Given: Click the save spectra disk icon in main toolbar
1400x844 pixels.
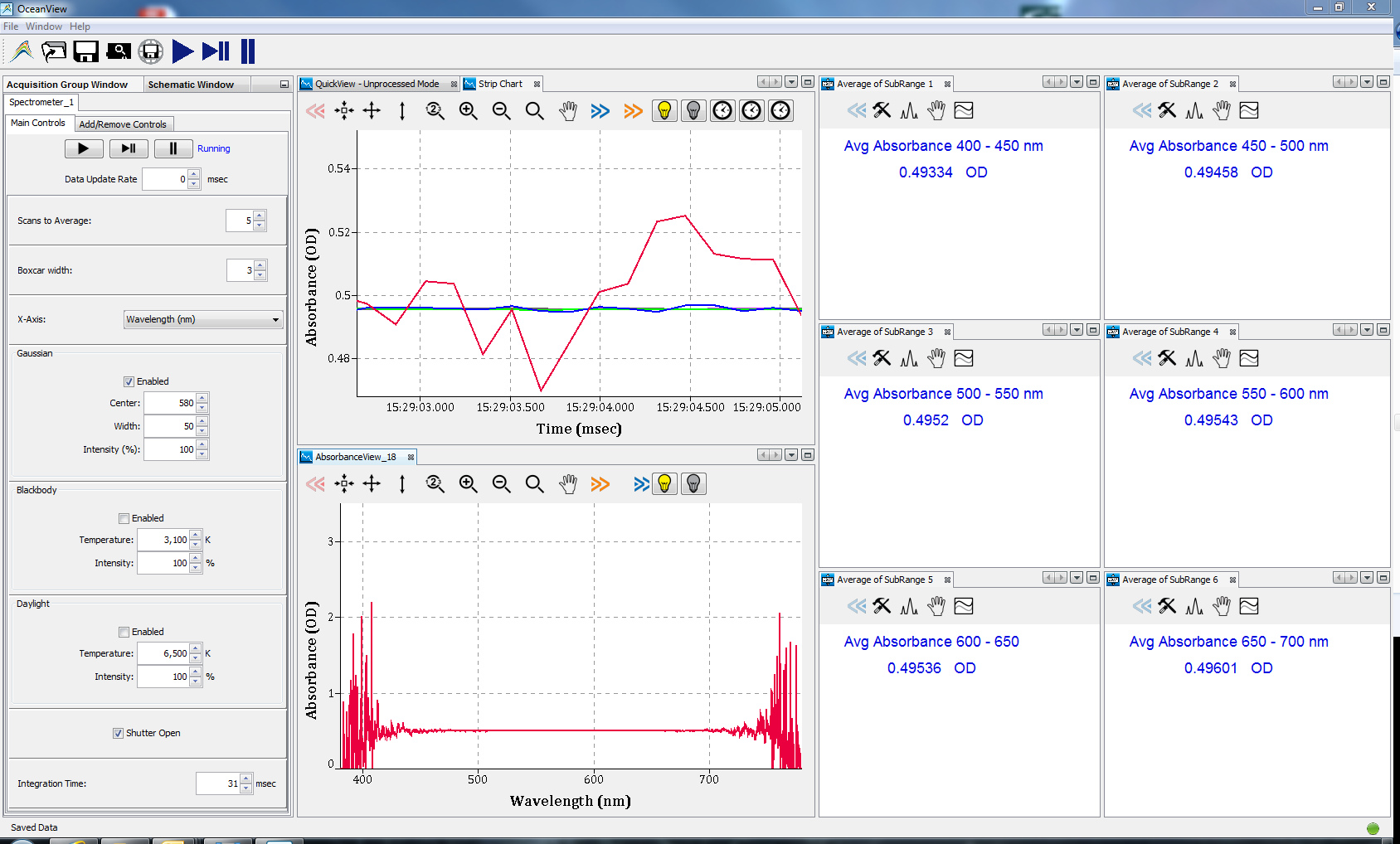Looking at the screenshot, I should 85,51.
